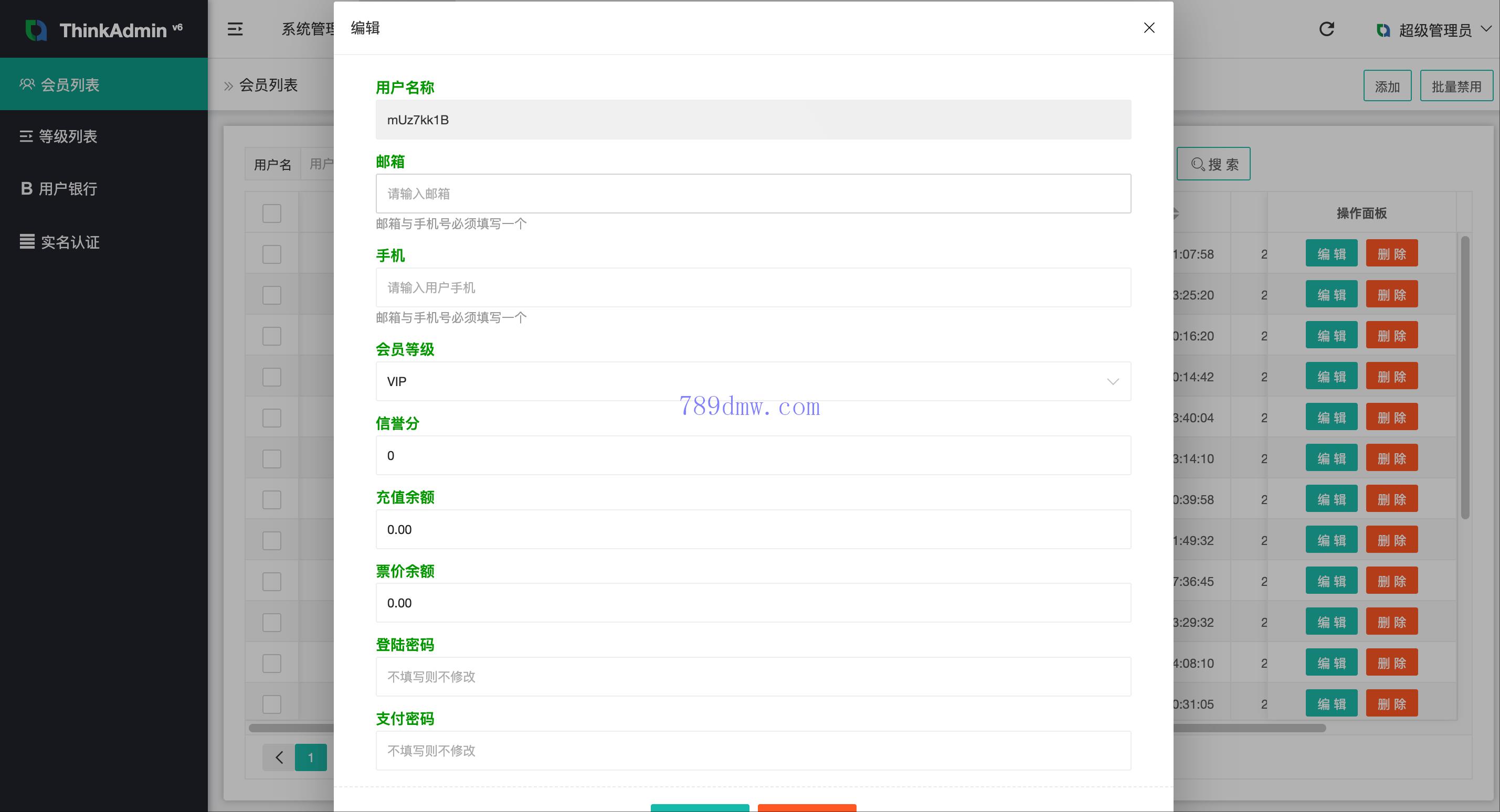Click the 添加 button
Screen dimensions: 1500x812
tap(1387, 86)
